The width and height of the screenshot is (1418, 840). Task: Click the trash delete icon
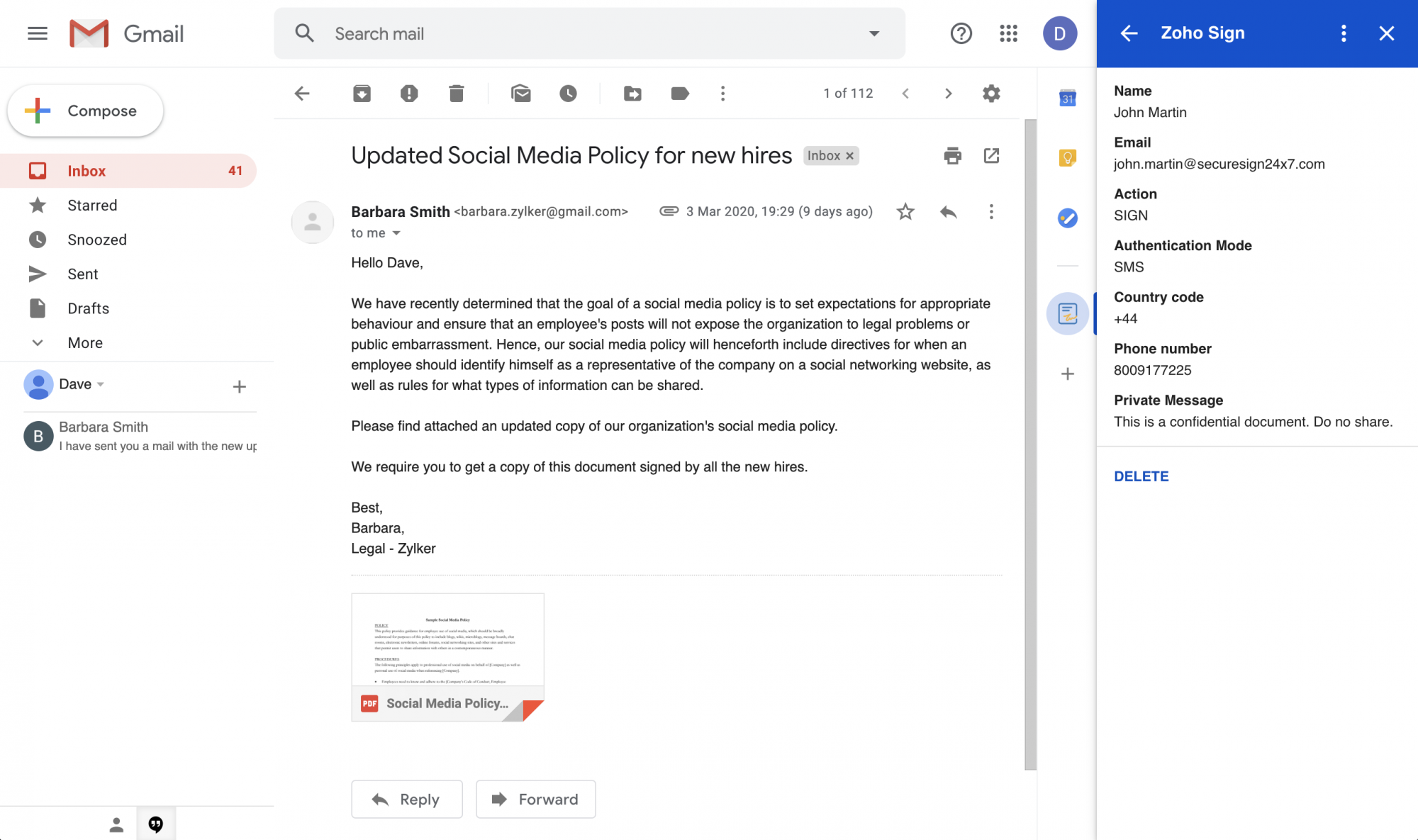click(x=456, y=93)
